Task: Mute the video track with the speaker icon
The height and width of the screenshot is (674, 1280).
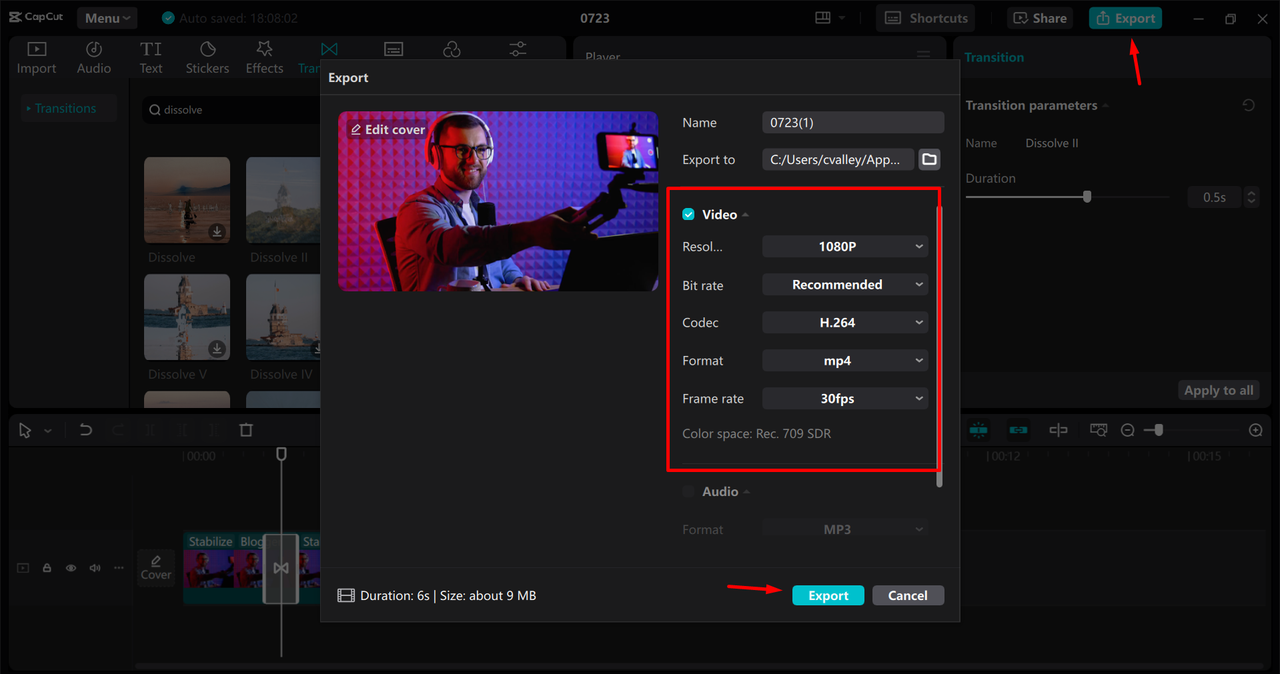Action: [x=95, y=568]
